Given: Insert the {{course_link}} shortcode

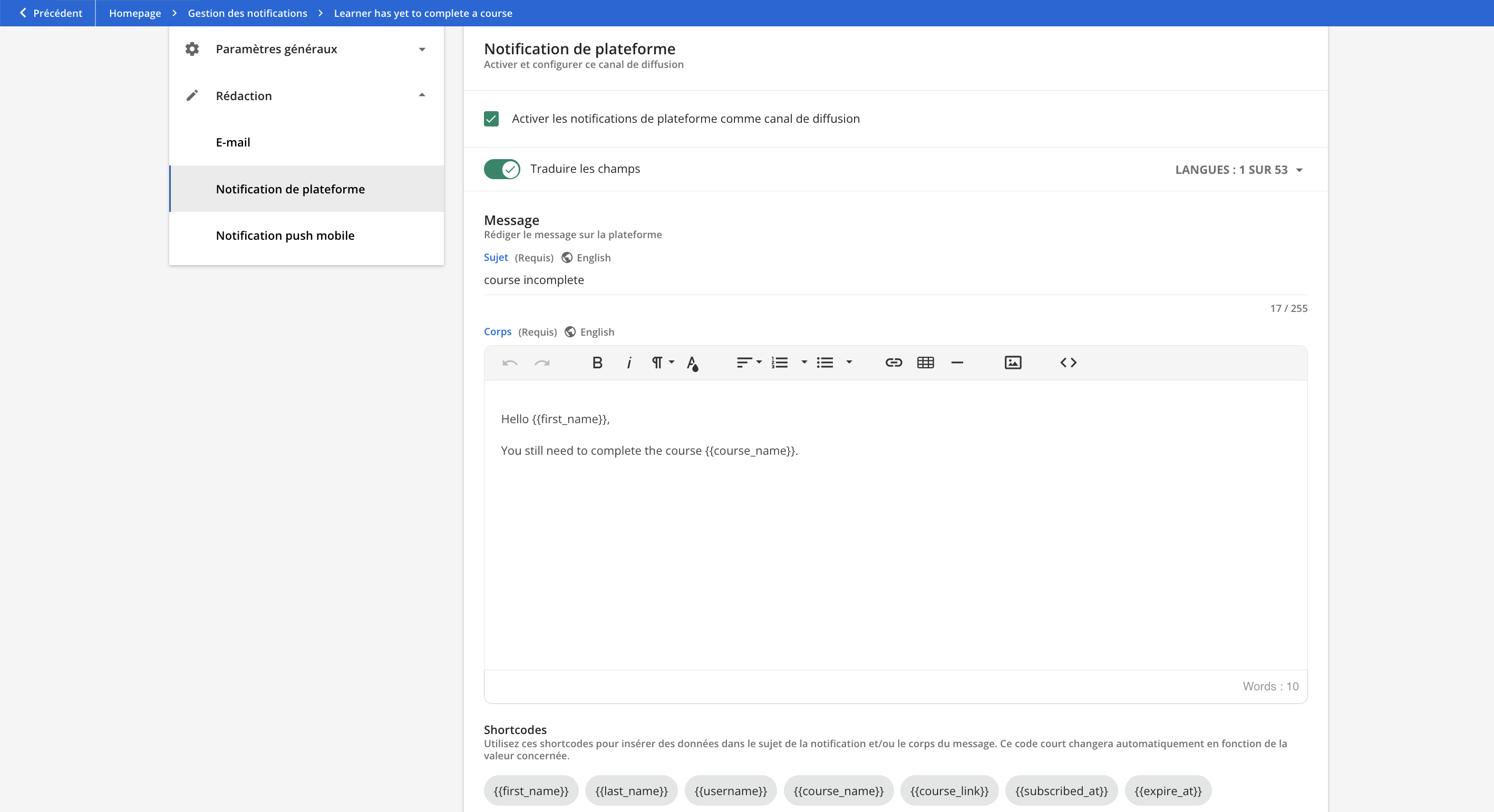Looking at the screenshot, I should coord(949,790).
